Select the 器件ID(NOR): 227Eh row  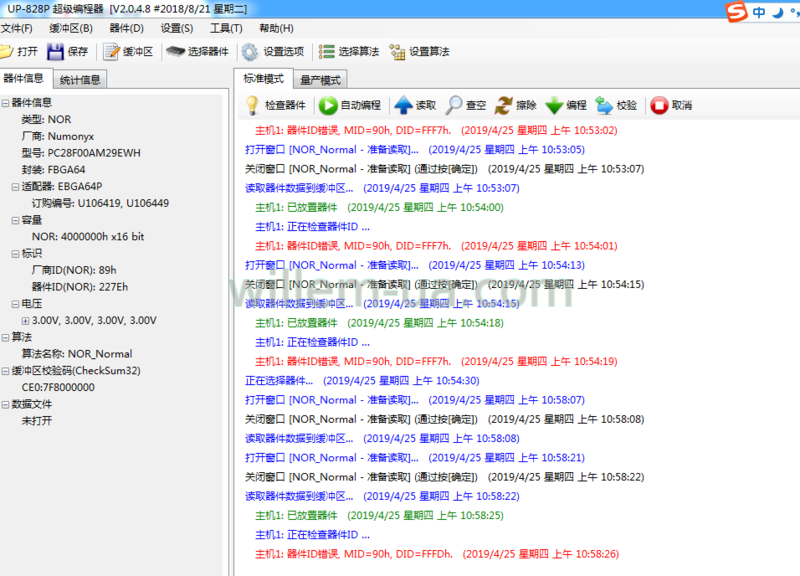point(80,287)
